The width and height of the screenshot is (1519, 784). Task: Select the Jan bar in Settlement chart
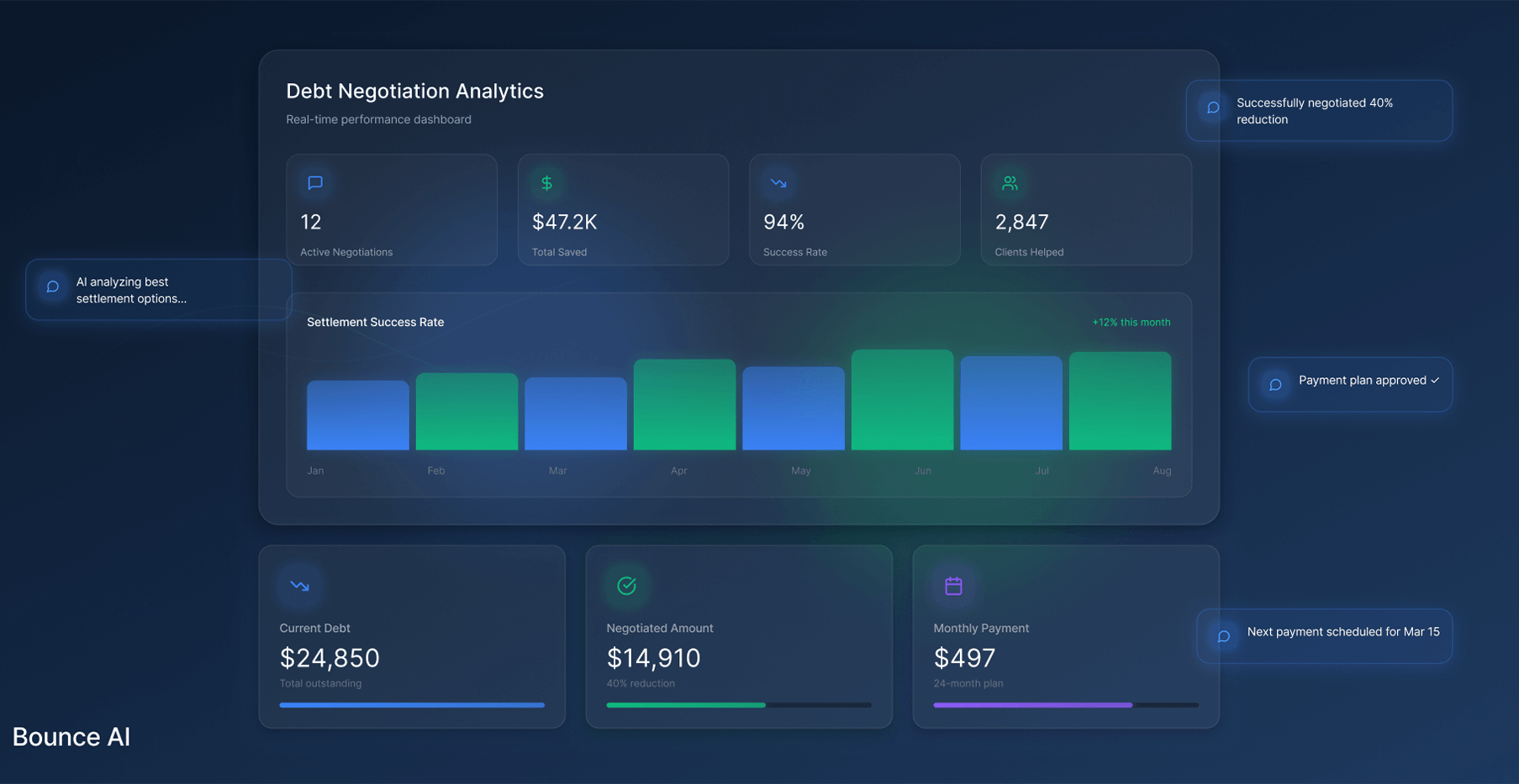point(358,416)
